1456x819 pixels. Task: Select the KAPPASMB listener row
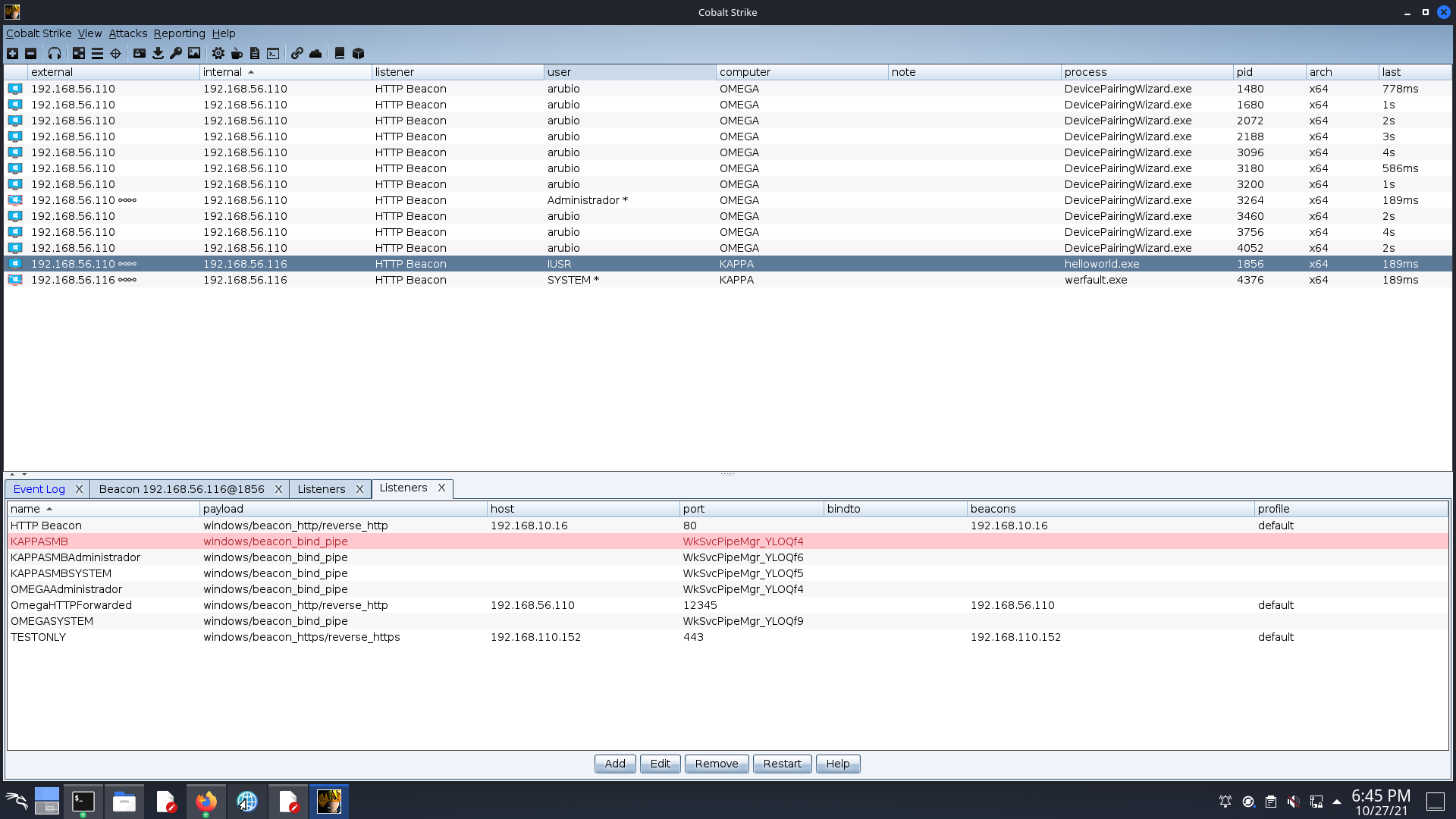(728, 541)
